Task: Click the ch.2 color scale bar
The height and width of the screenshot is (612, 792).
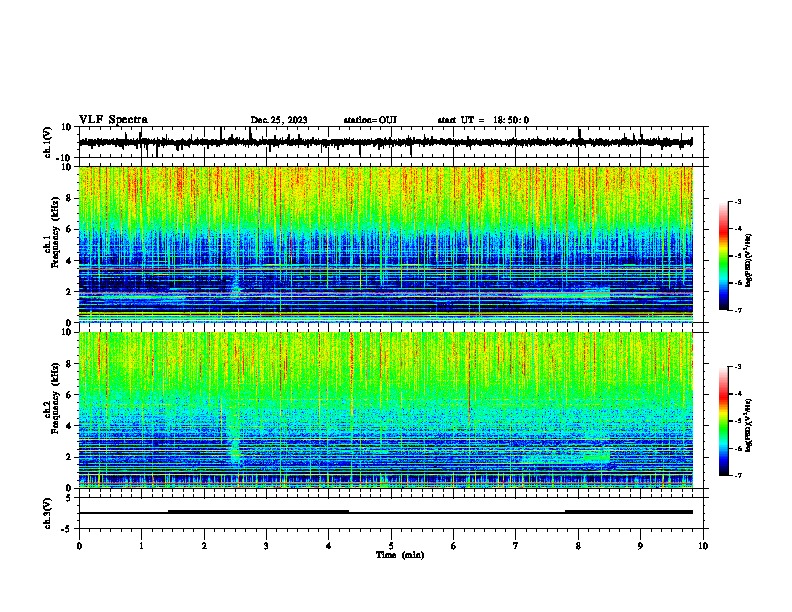Action: [724, 421]
